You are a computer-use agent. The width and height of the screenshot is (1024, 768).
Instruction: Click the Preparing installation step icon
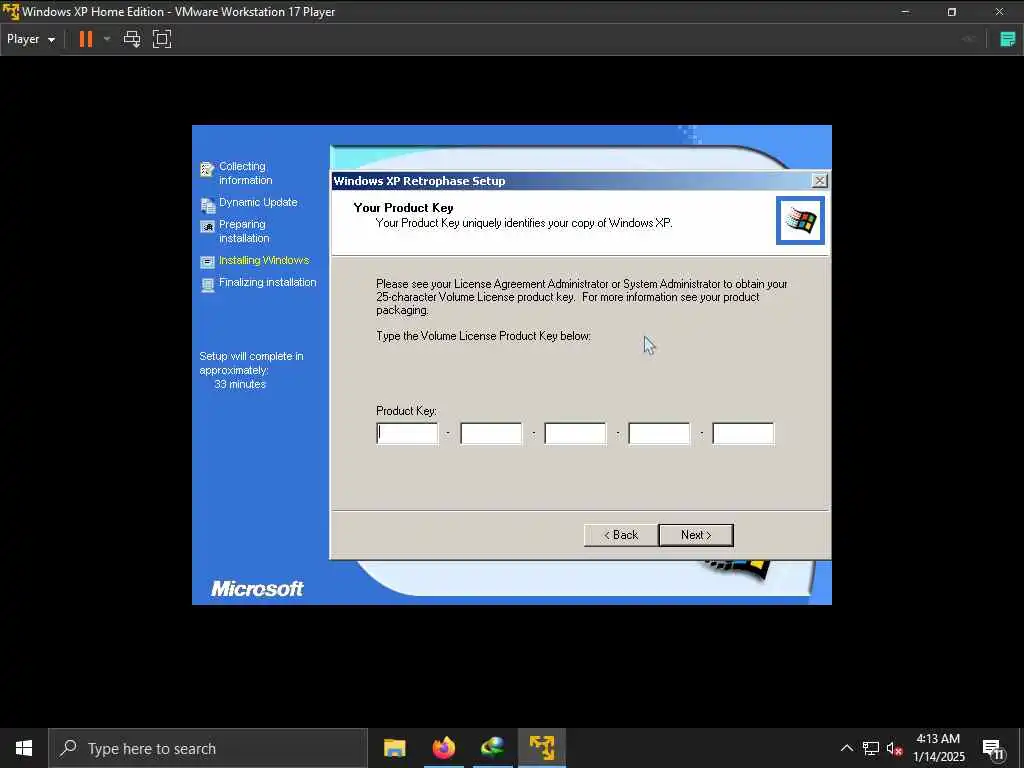[x=208, y=227]
